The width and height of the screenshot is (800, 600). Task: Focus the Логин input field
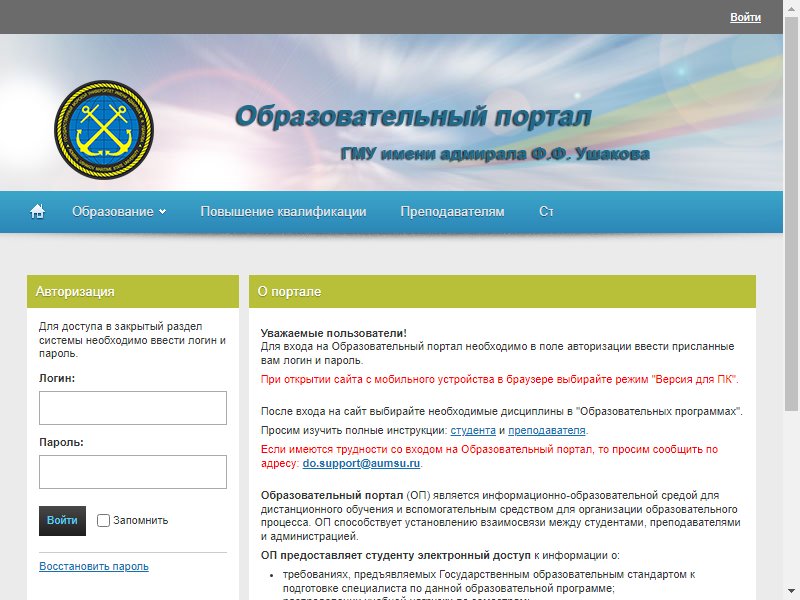click(x=133, y=408)
